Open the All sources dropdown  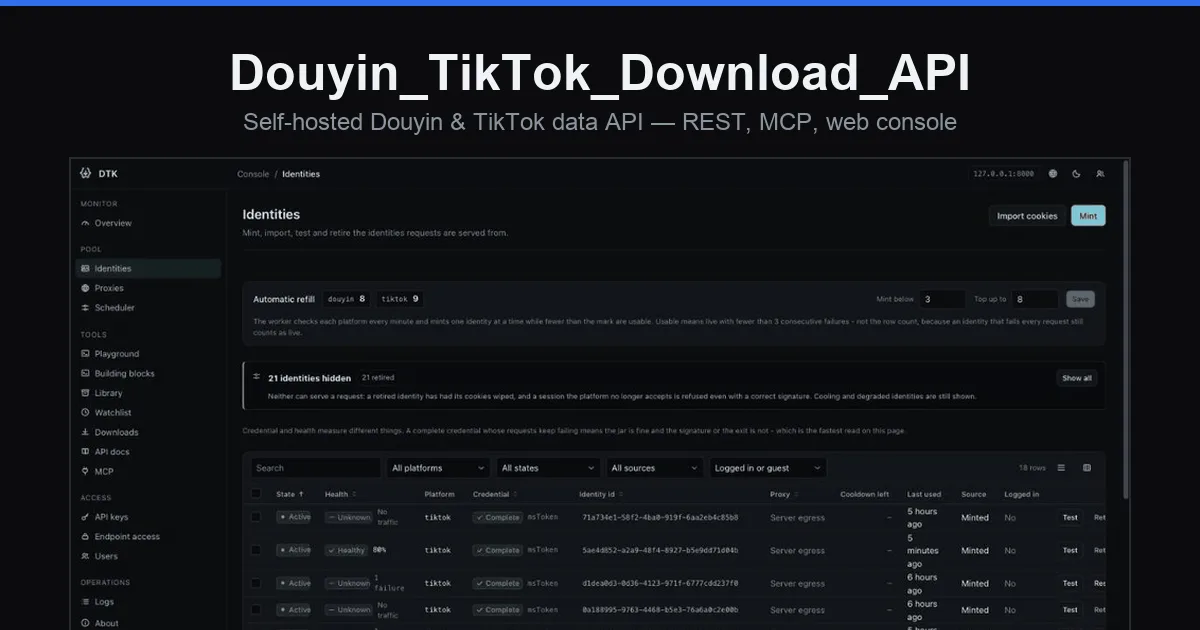coord(655,468)
